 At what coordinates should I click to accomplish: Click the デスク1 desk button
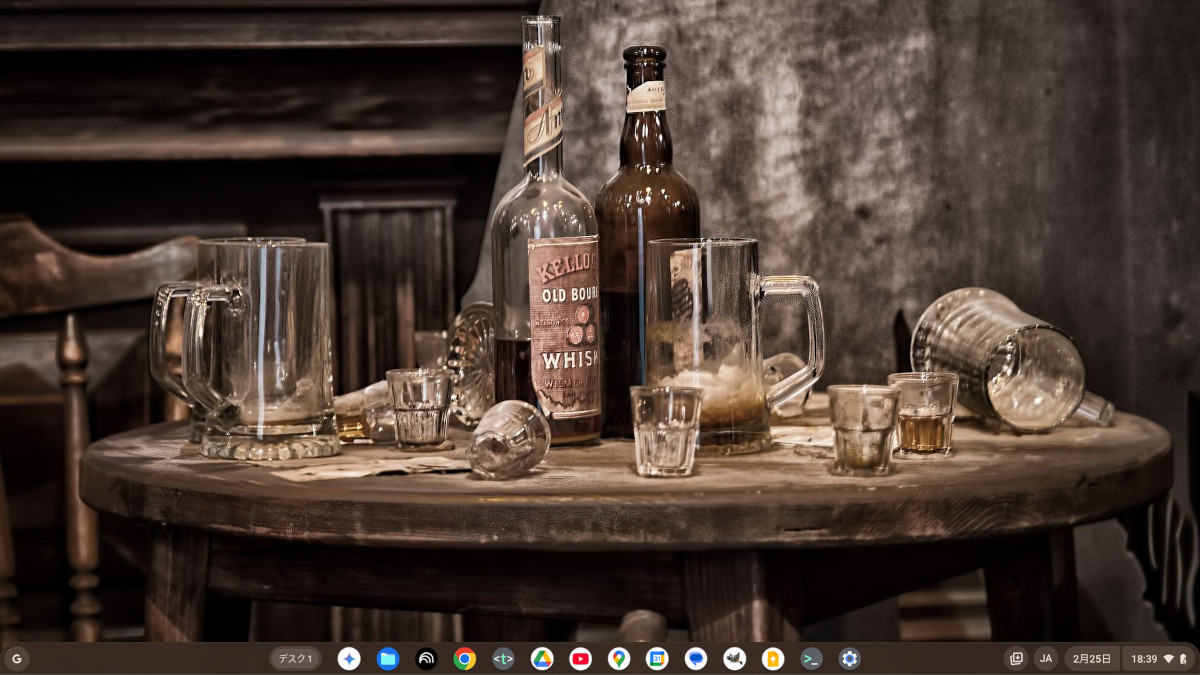(295, 659)
